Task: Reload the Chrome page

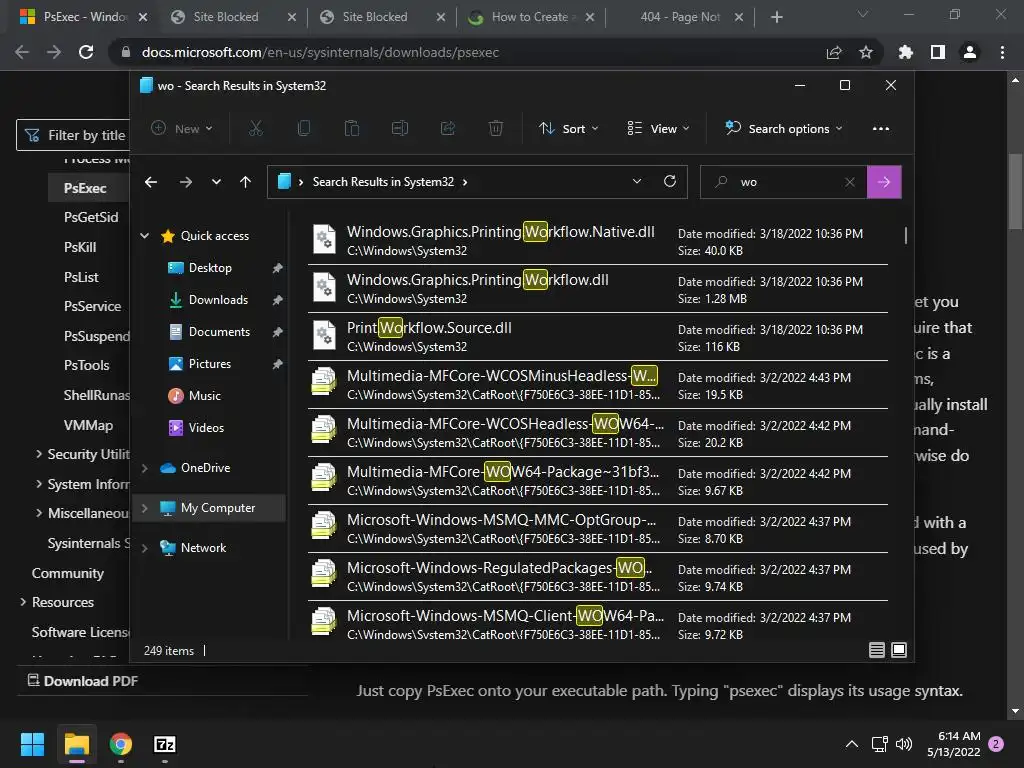Action: click(x=86, y=52)
